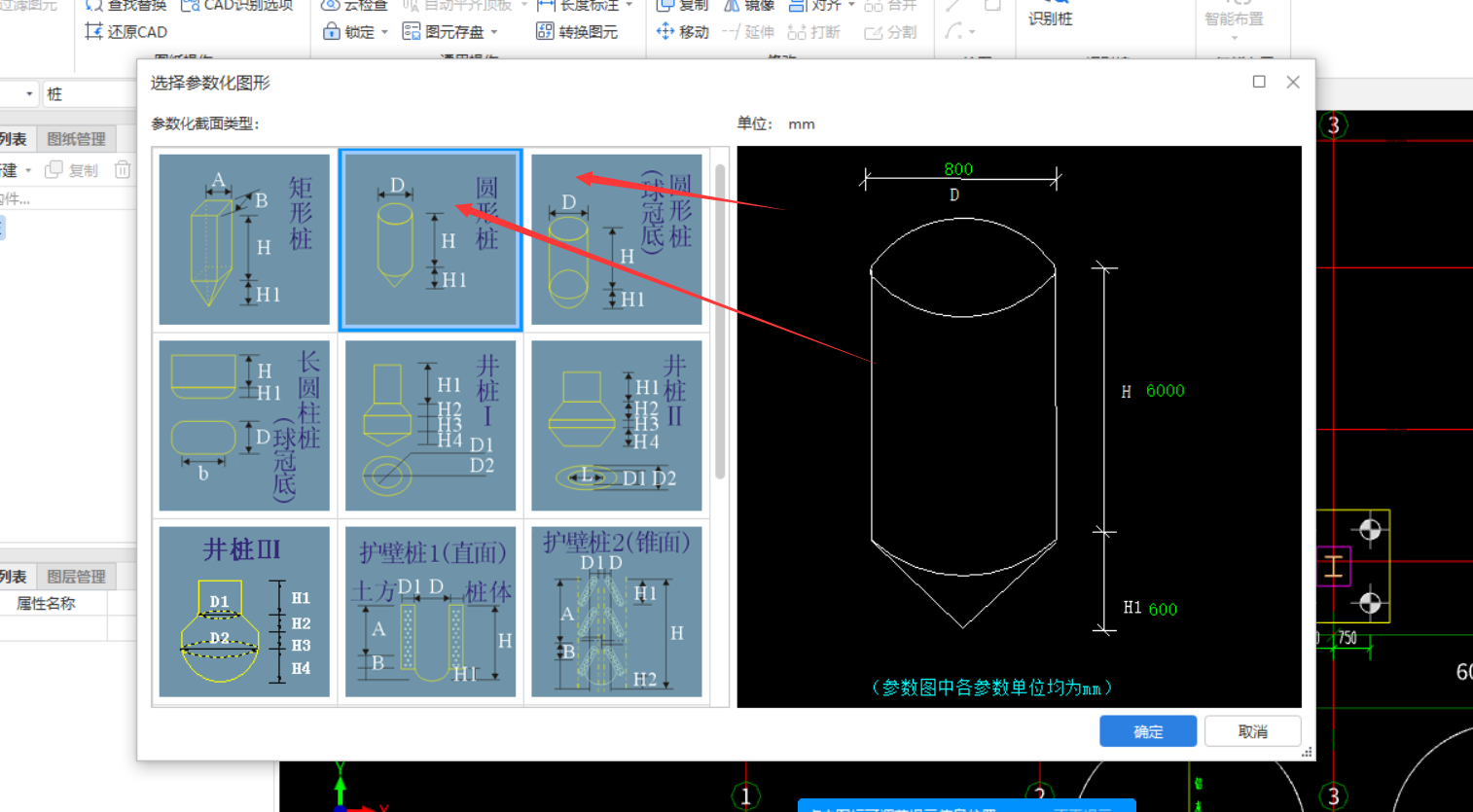
Task: Switch to the 图纸管理 tab
Action: point(76,139)
